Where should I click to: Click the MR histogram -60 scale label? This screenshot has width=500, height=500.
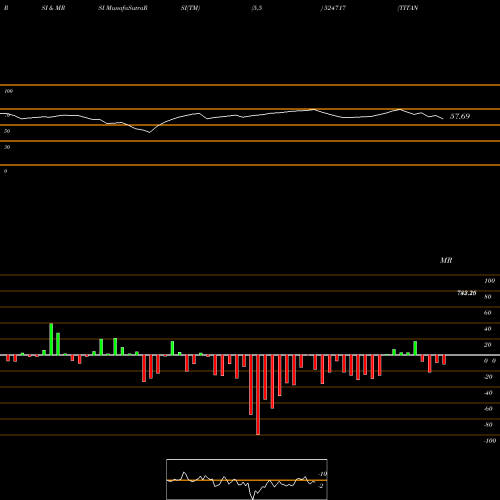tap(488, 409)
